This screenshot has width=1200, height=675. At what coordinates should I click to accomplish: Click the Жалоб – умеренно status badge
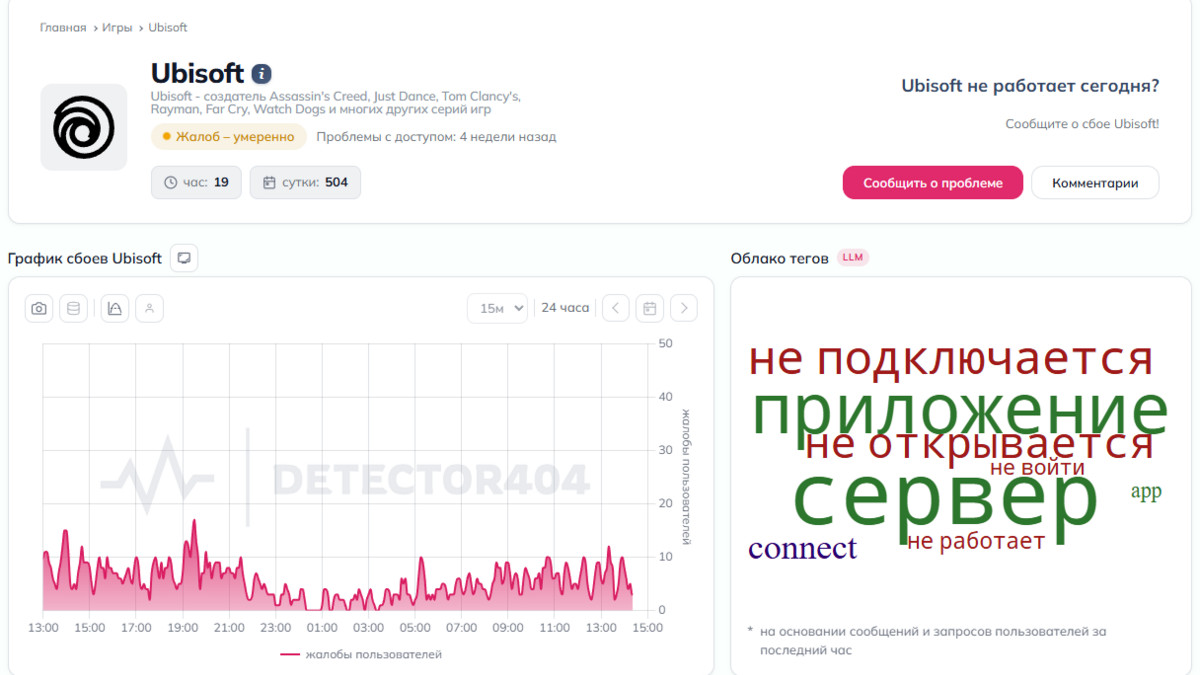229,137
